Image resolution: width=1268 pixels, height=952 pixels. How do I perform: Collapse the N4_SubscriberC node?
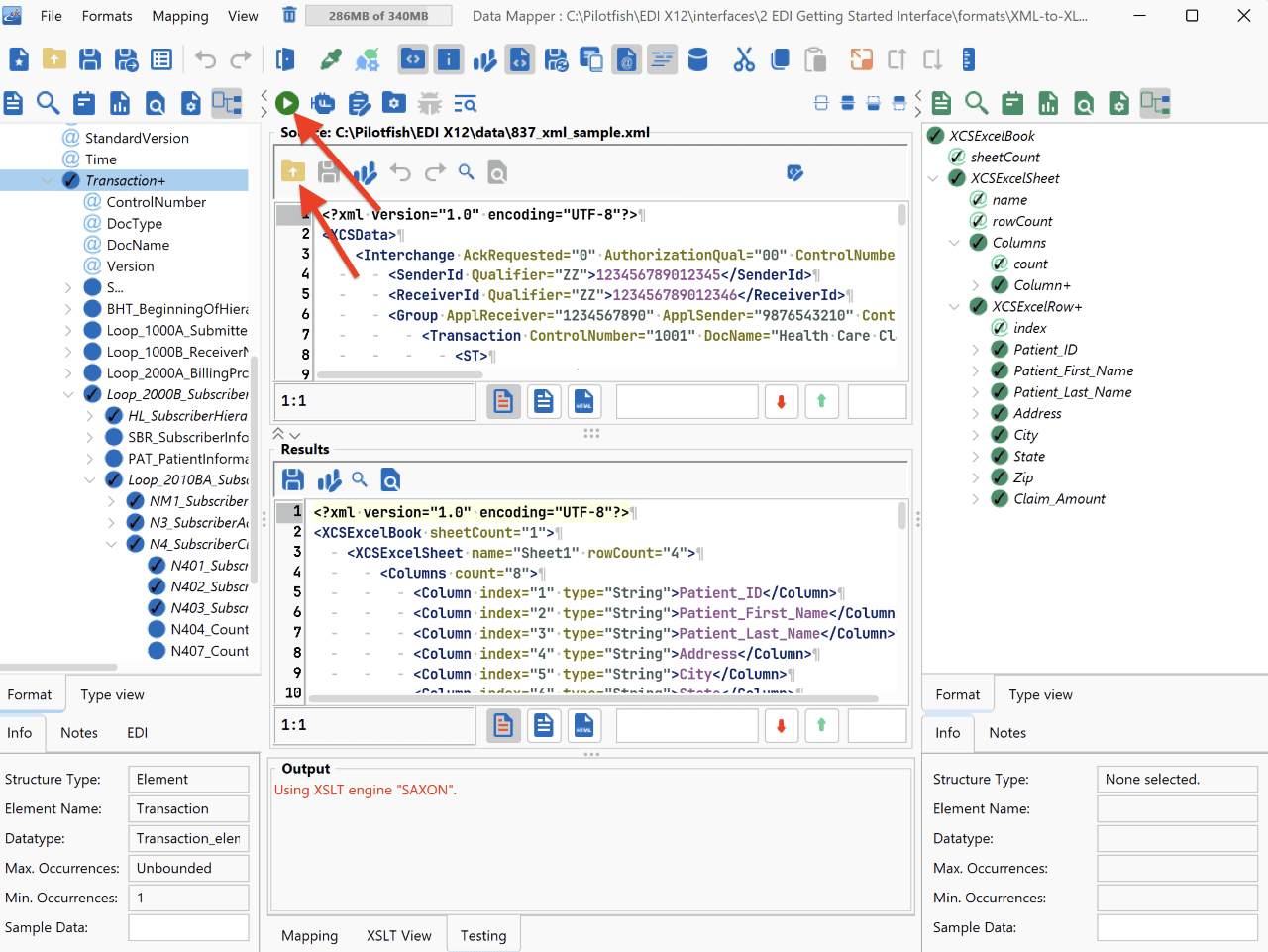click(111, 544)
